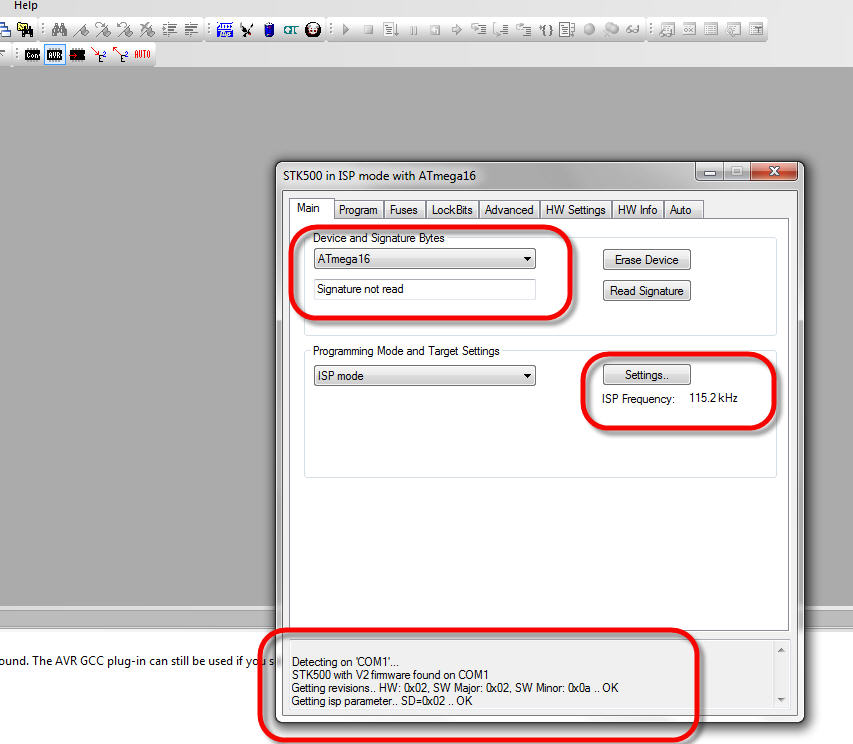The image size is (853, 744).
Task: Open the Watch window icon
Action: click(x=667, y=29)
